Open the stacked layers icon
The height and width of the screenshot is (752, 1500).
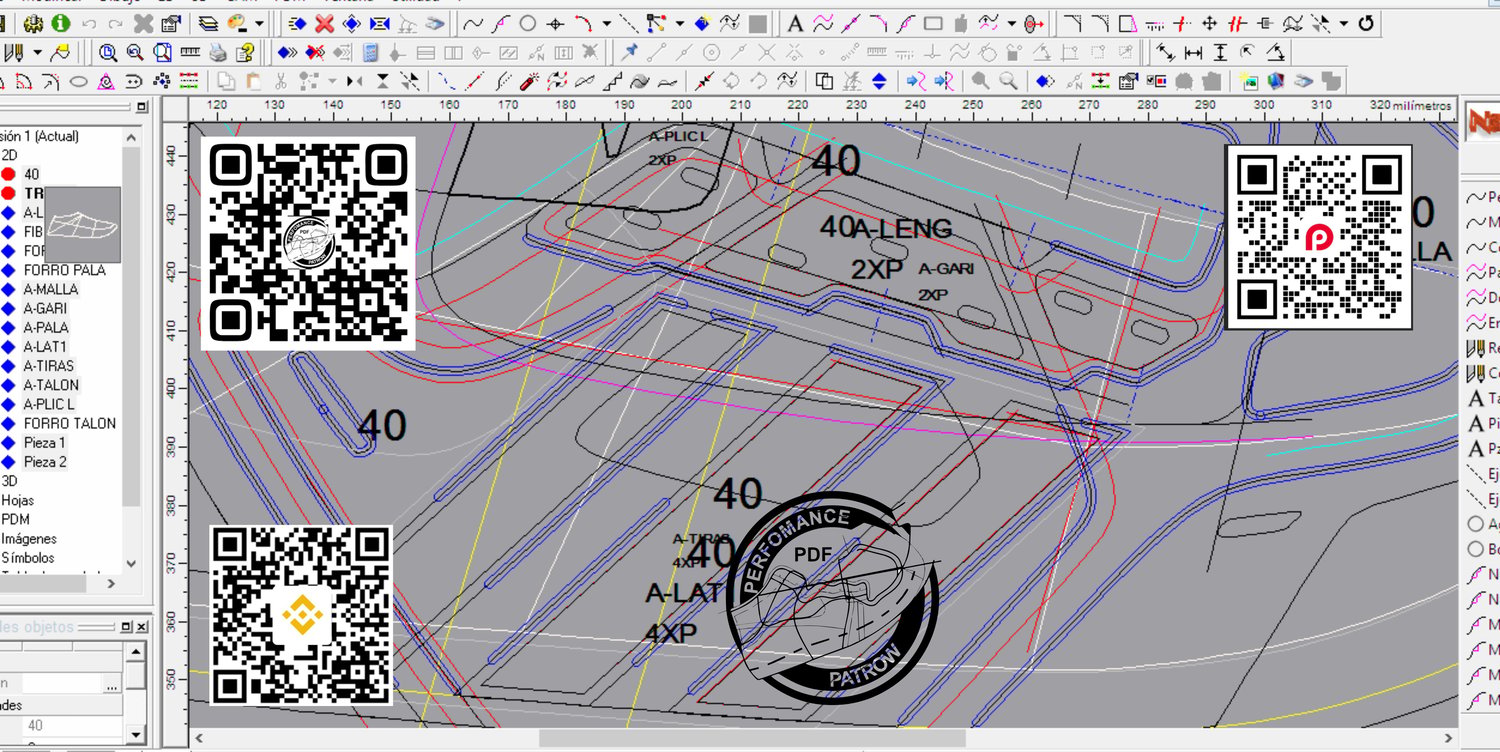coord(209,23)
